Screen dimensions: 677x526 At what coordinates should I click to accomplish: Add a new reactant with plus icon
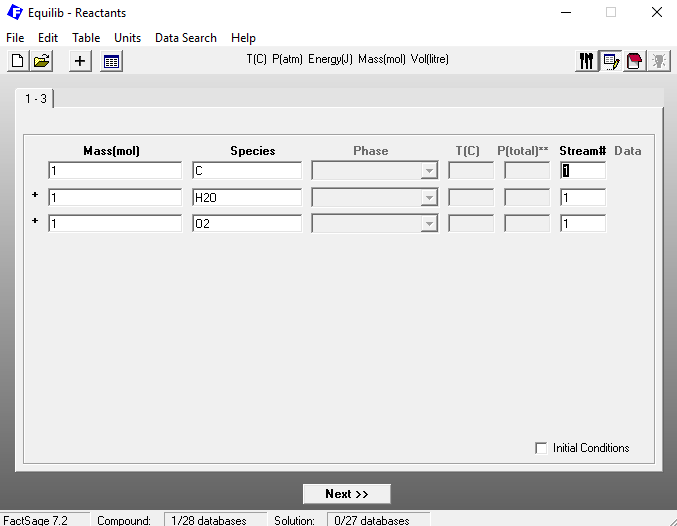pos(80,61)
